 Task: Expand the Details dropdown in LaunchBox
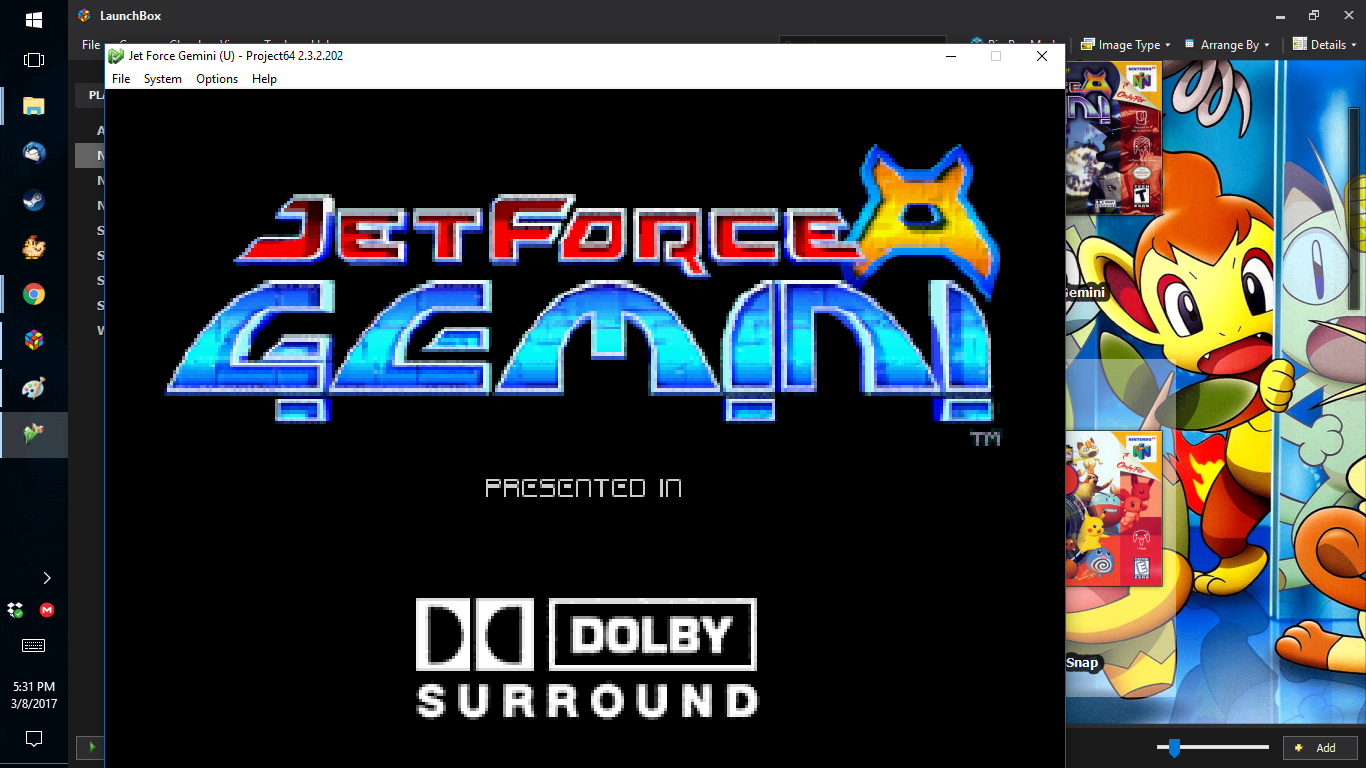coord(1325,44)
